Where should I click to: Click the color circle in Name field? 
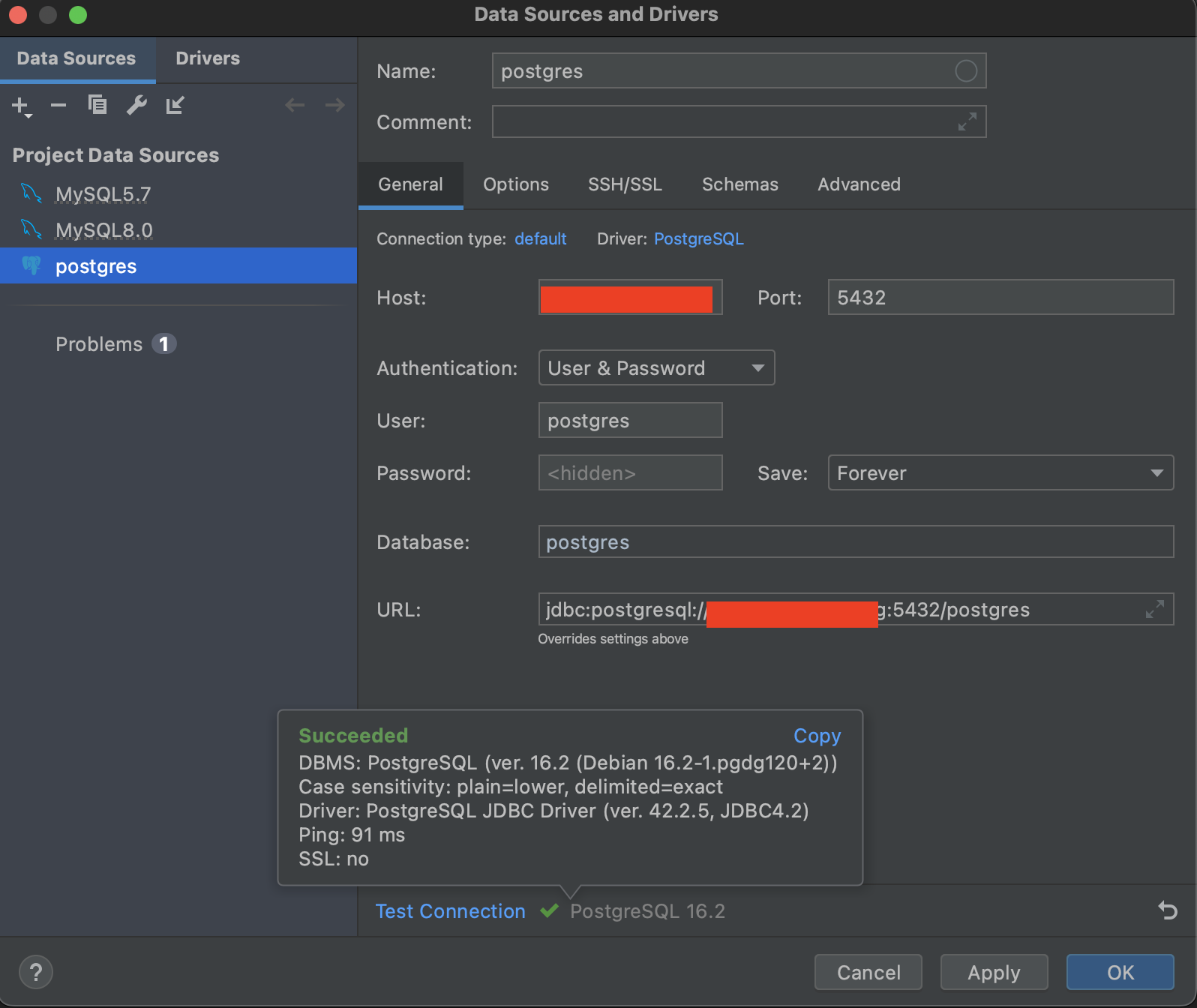(966, 71)
